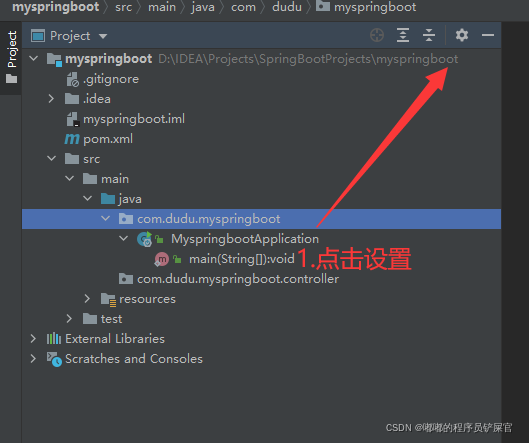Expand the .idea folder
The image size is (529, 443).
[51, 99]
